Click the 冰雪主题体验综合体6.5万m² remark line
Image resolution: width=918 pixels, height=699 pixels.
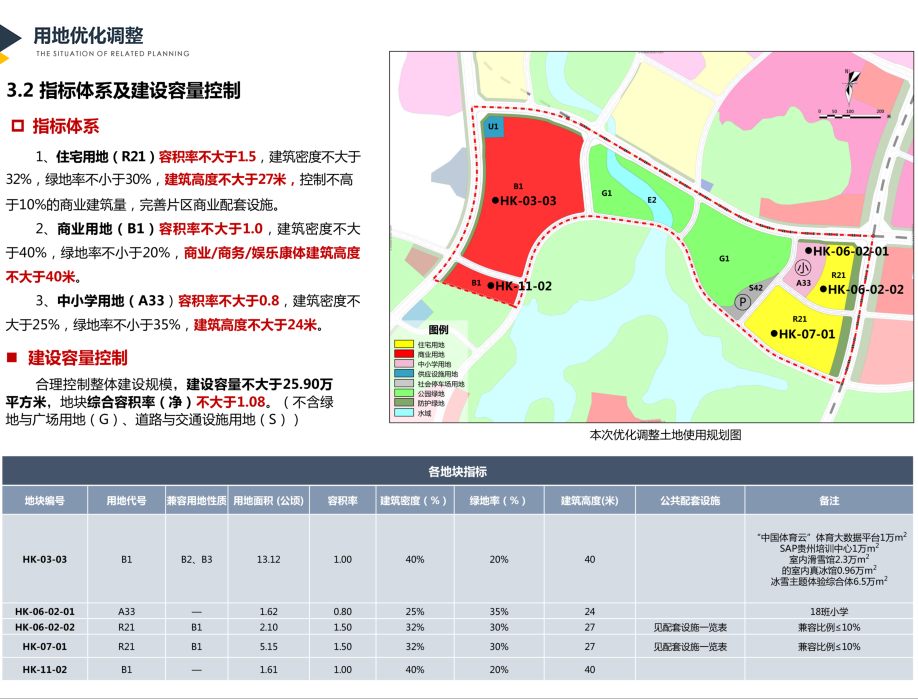(829, 581)
